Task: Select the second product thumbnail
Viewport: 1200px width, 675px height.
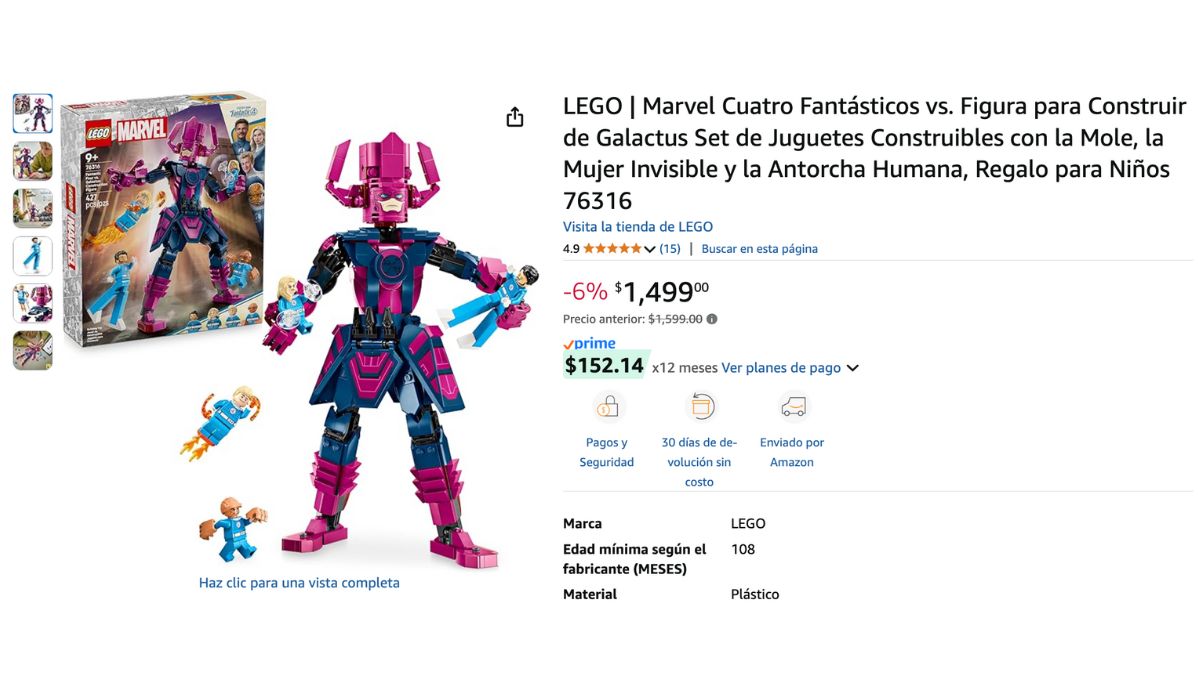Action: (33, 161)
